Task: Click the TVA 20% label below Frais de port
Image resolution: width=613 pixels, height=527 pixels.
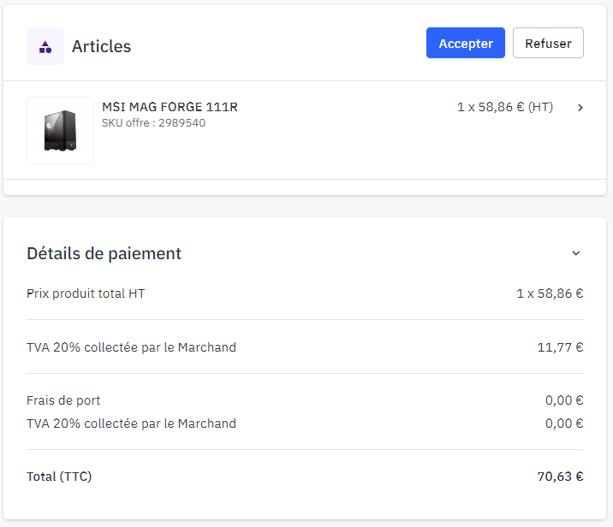Action: pyautogui.click(x=131, y=423)
